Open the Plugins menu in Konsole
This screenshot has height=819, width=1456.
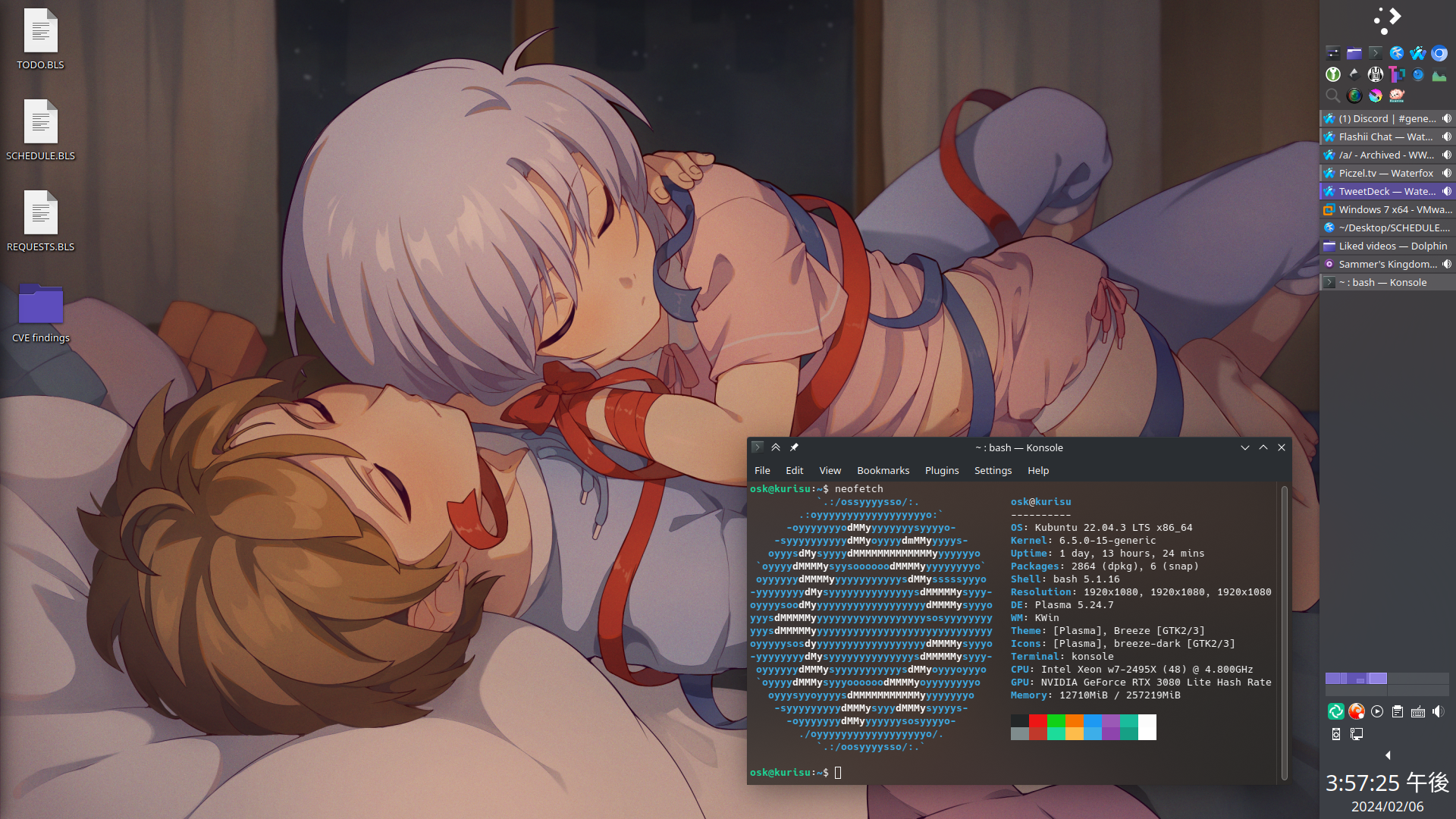coord(942,470)
